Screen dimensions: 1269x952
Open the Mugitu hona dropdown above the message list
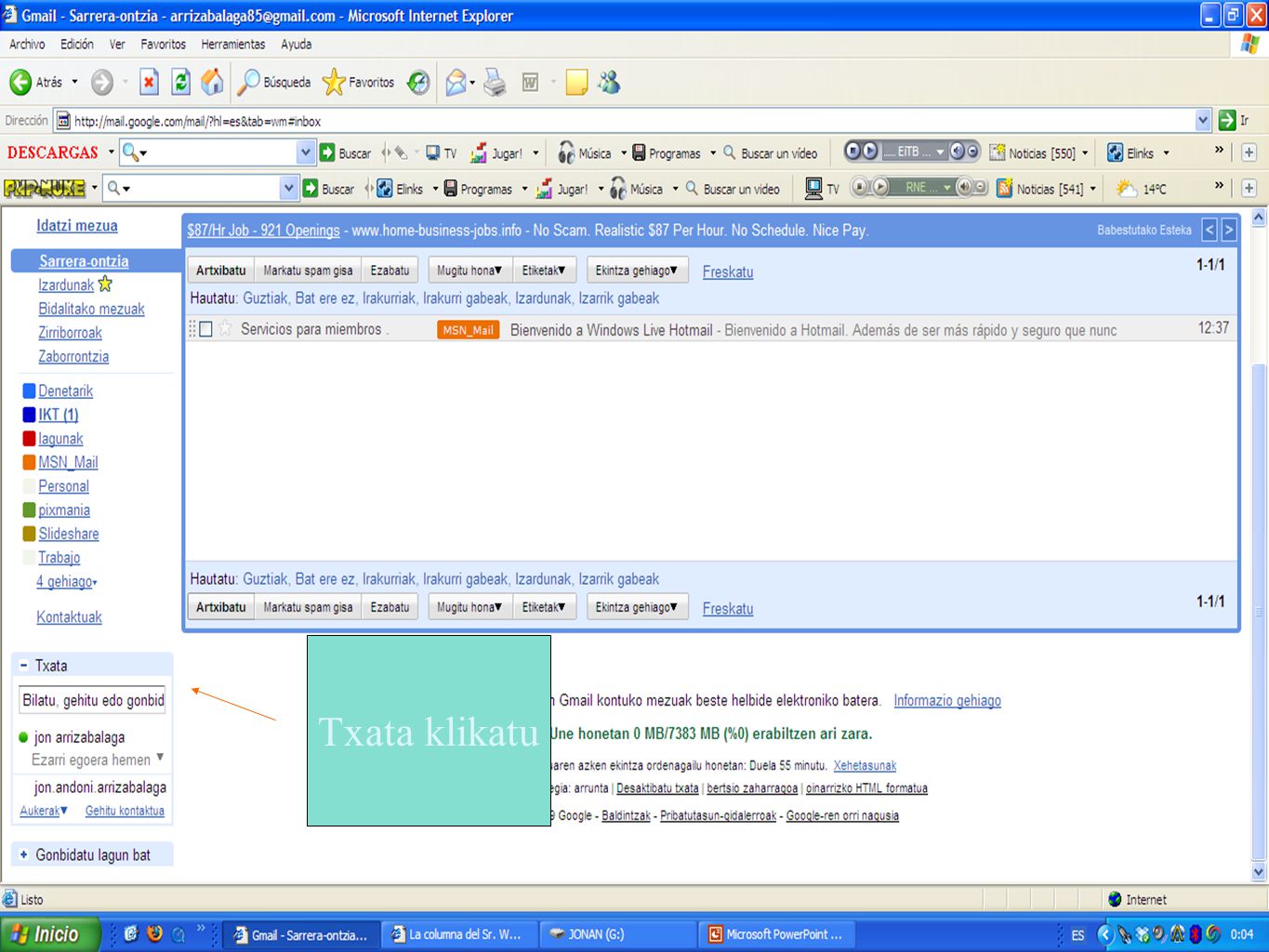[x=469, y=271]
